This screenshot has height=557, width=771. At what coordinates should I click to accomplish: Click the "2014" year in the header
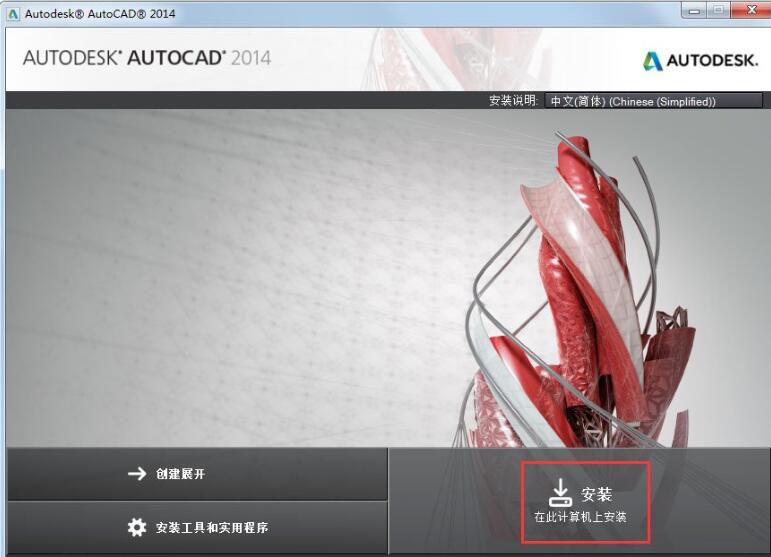[x=250, y=57]
